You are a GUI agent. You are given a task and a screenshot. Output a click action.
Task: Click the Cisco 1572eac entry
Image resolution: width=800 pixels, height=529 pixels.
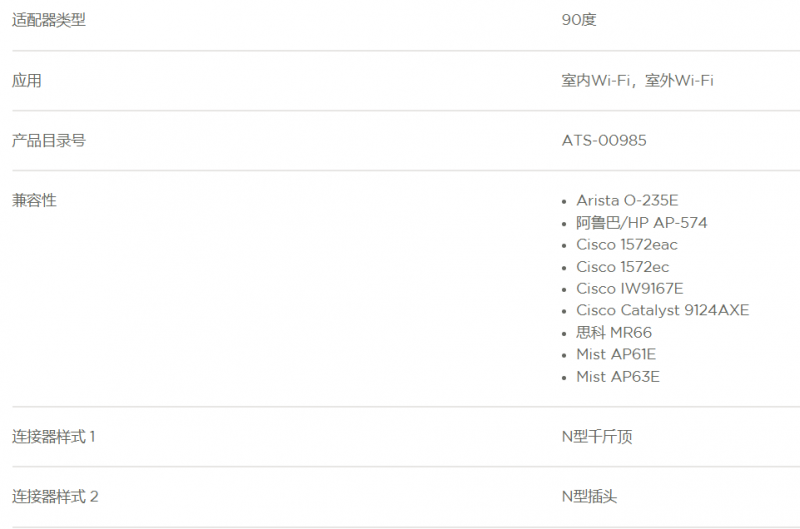(x=627, y=245)
